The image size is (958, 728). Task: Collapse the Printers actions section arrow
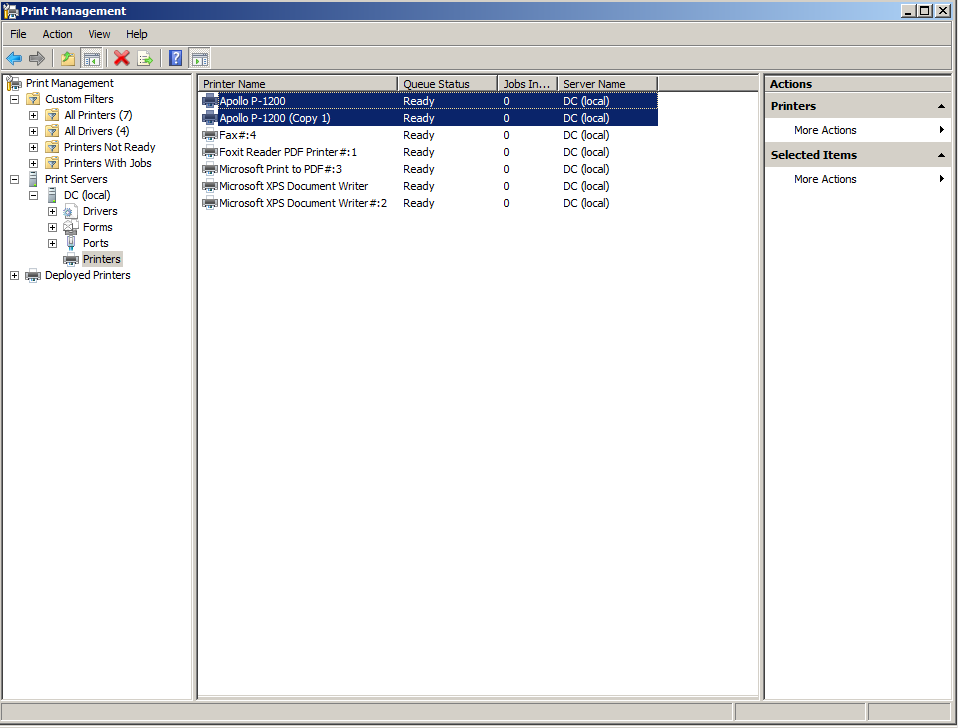coord(941,106)
